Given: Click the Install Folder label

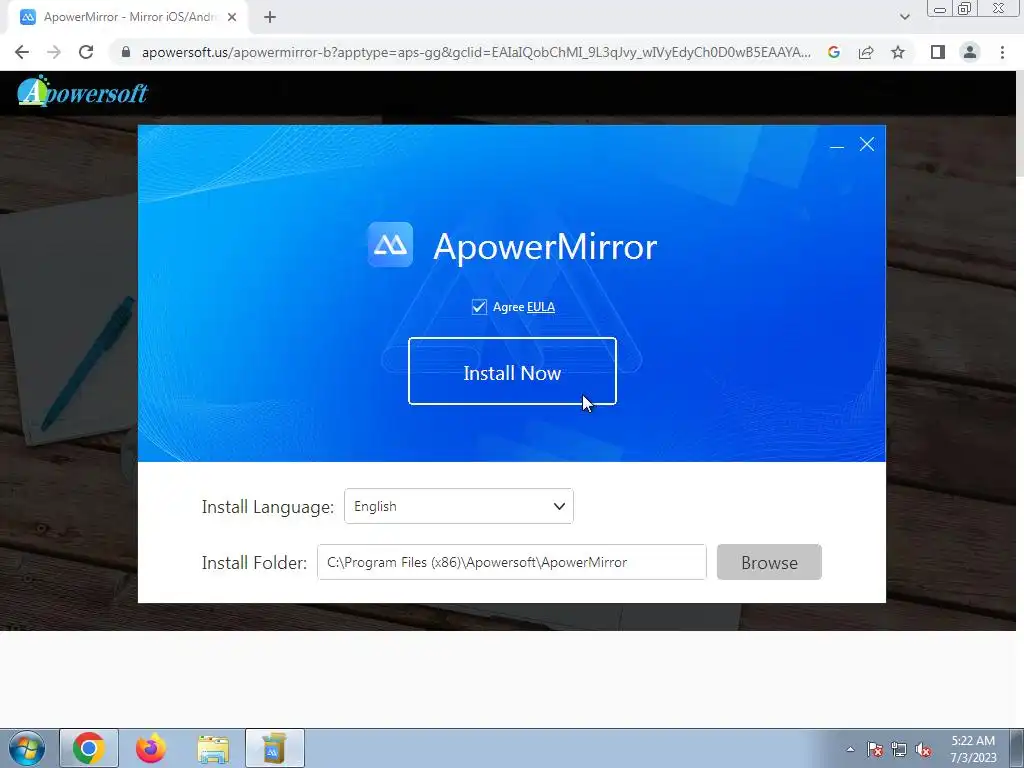Looking at the screenshot, I should coord(254,563).
